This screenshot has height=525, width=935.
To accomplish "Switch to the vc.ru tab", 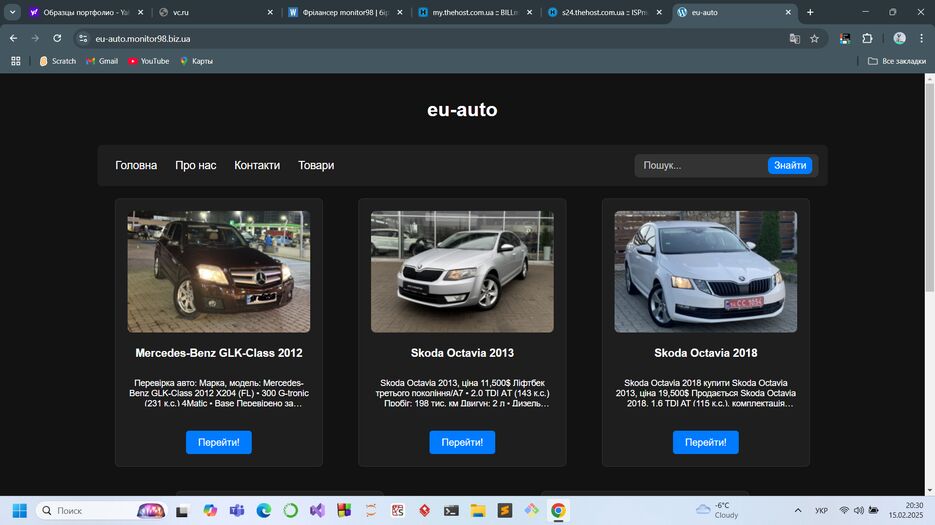I will coord(216,12).
